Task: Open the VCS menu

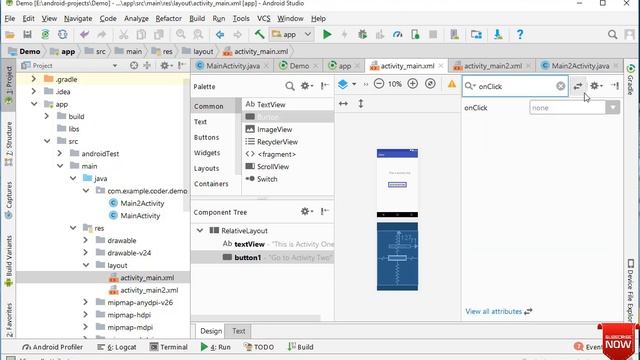Action: pyautogui.click(x=264, y=19)
